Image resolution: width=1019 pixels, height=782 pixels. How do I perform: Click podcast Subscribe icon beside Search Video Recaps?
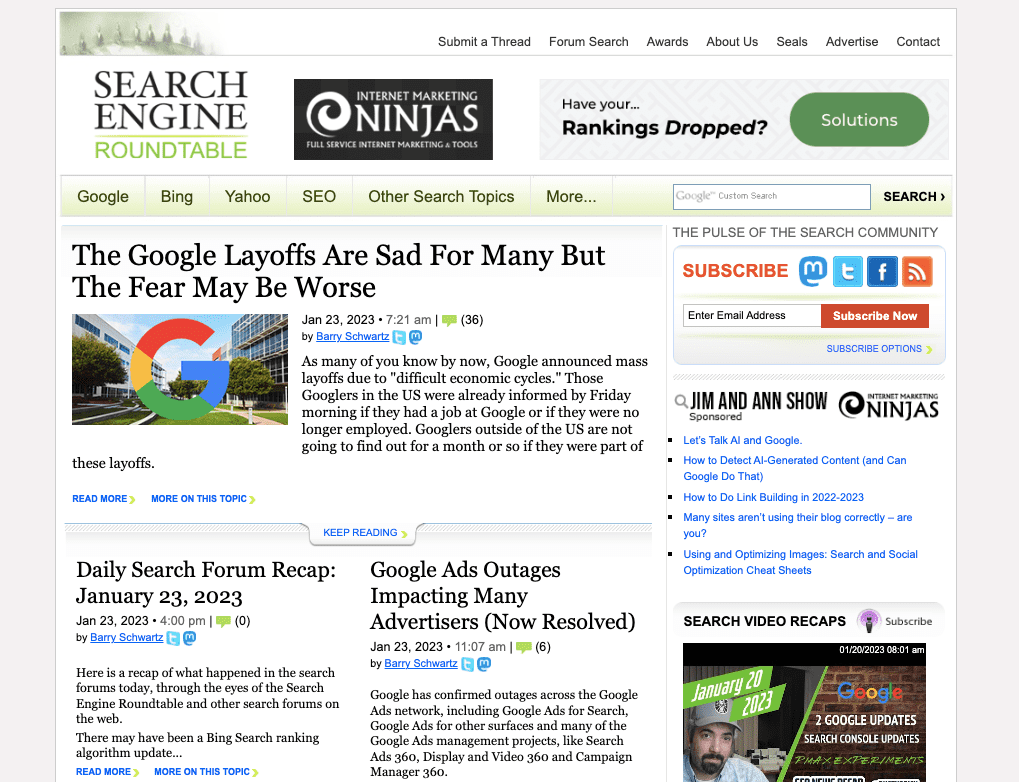pyautogui.click(x=869, y=621)
